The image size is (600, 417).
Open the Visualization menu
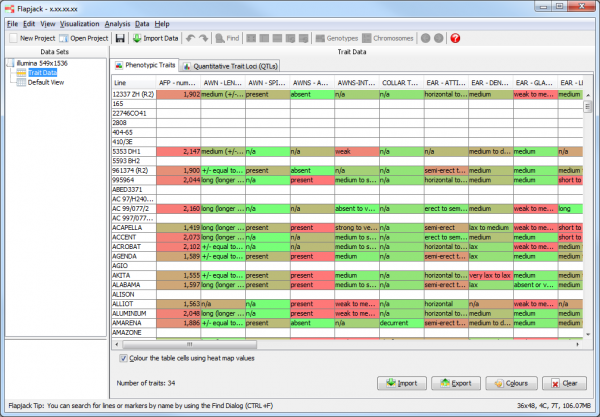[79, 24]
